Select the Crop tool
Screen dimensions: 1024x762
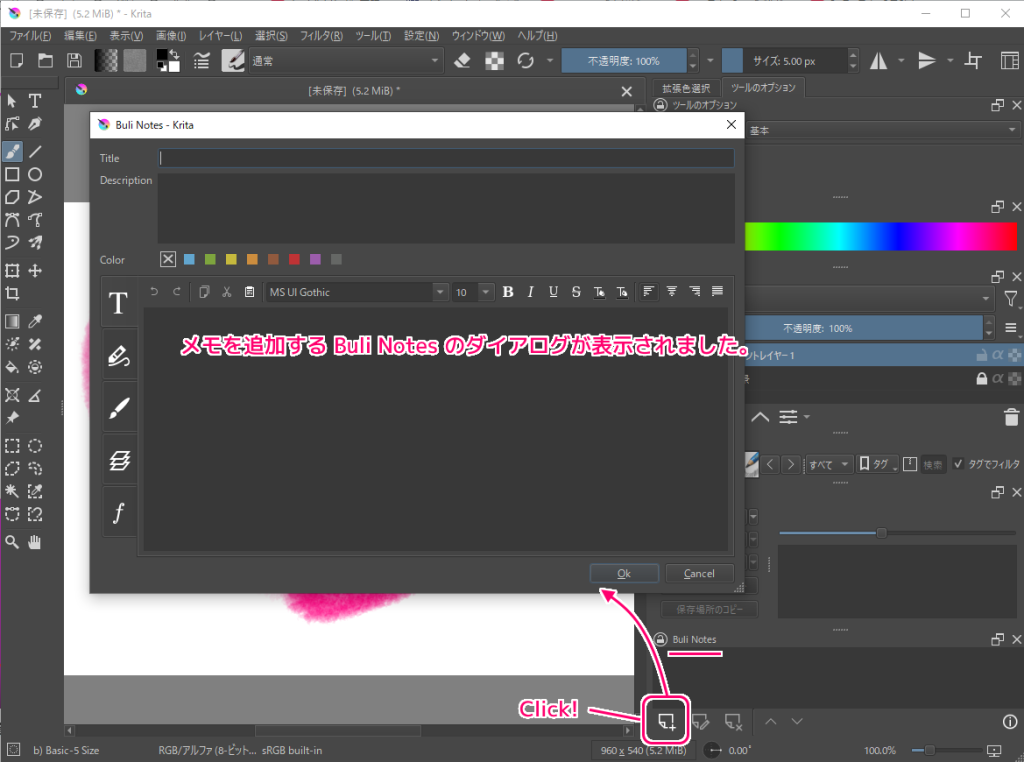(12, 293)
